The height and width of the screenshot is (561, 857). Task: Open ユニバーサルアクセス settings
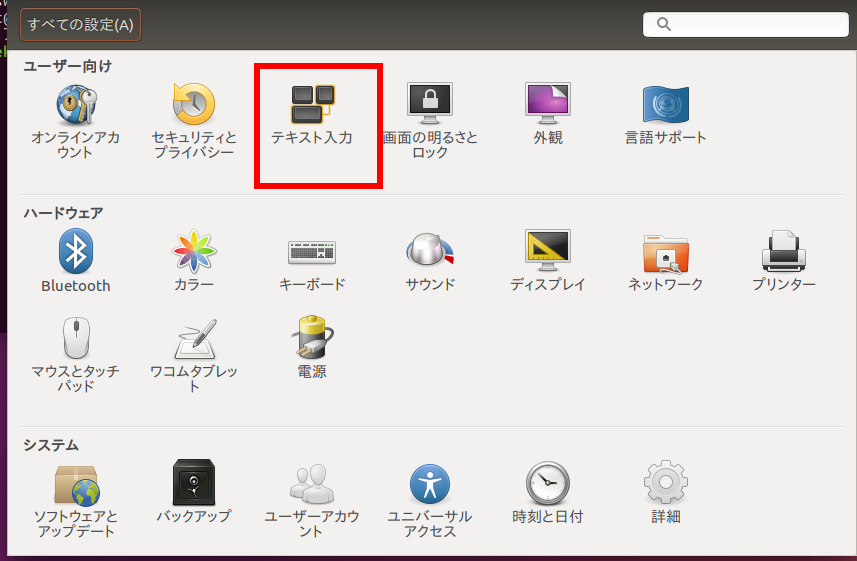pyautogui.click(x=430, y=501)
